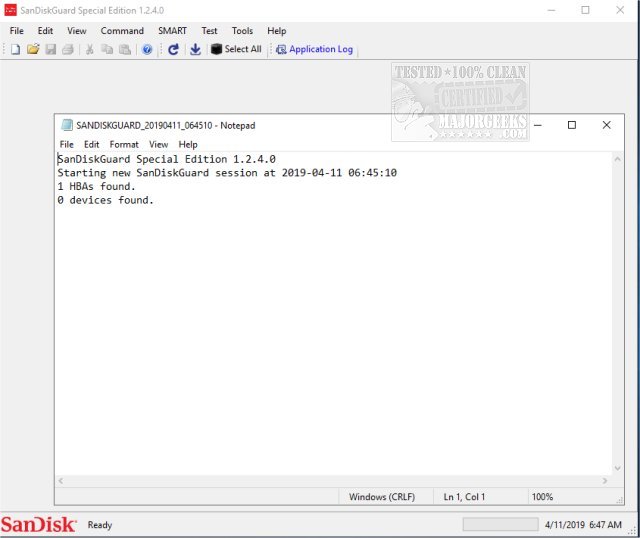Open the Command menu
This screenshot has width=640, height=538.
tap(122, 31)
